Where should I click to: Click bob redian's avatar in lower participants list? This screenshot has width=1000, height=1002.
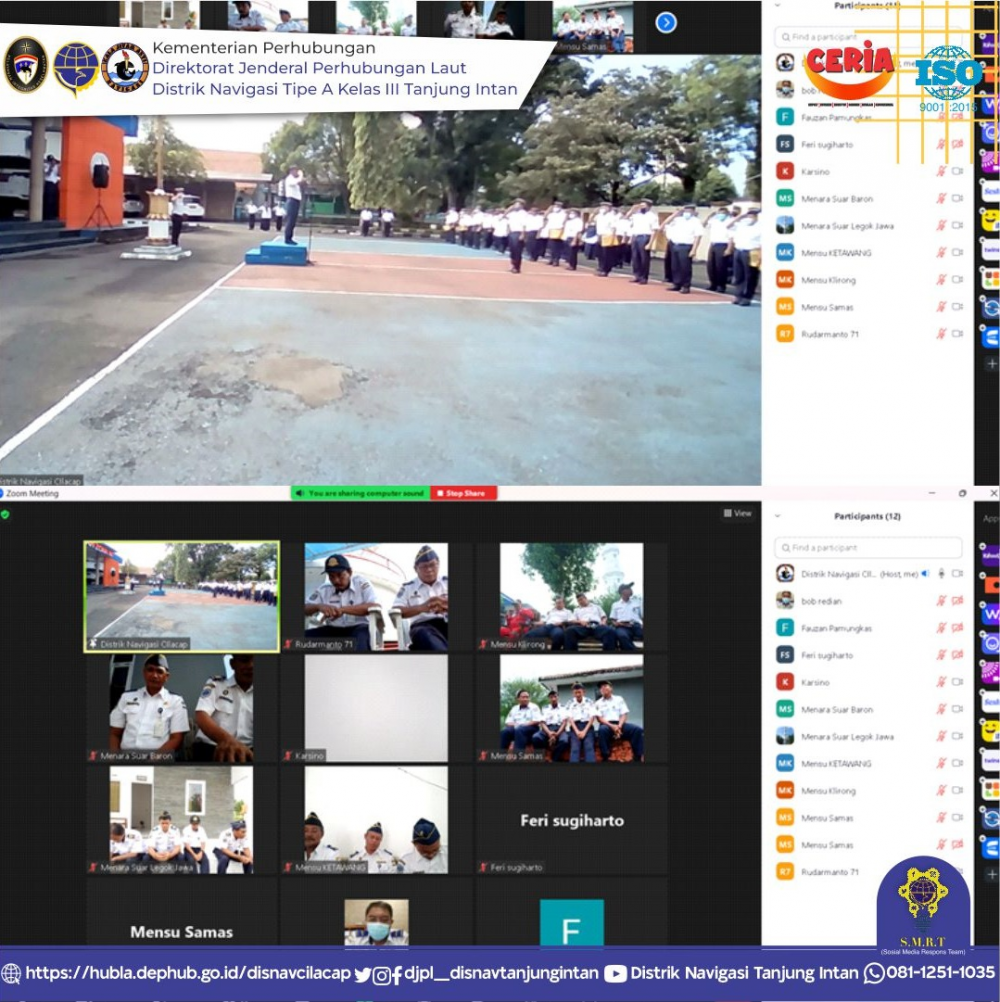(785, 601)
